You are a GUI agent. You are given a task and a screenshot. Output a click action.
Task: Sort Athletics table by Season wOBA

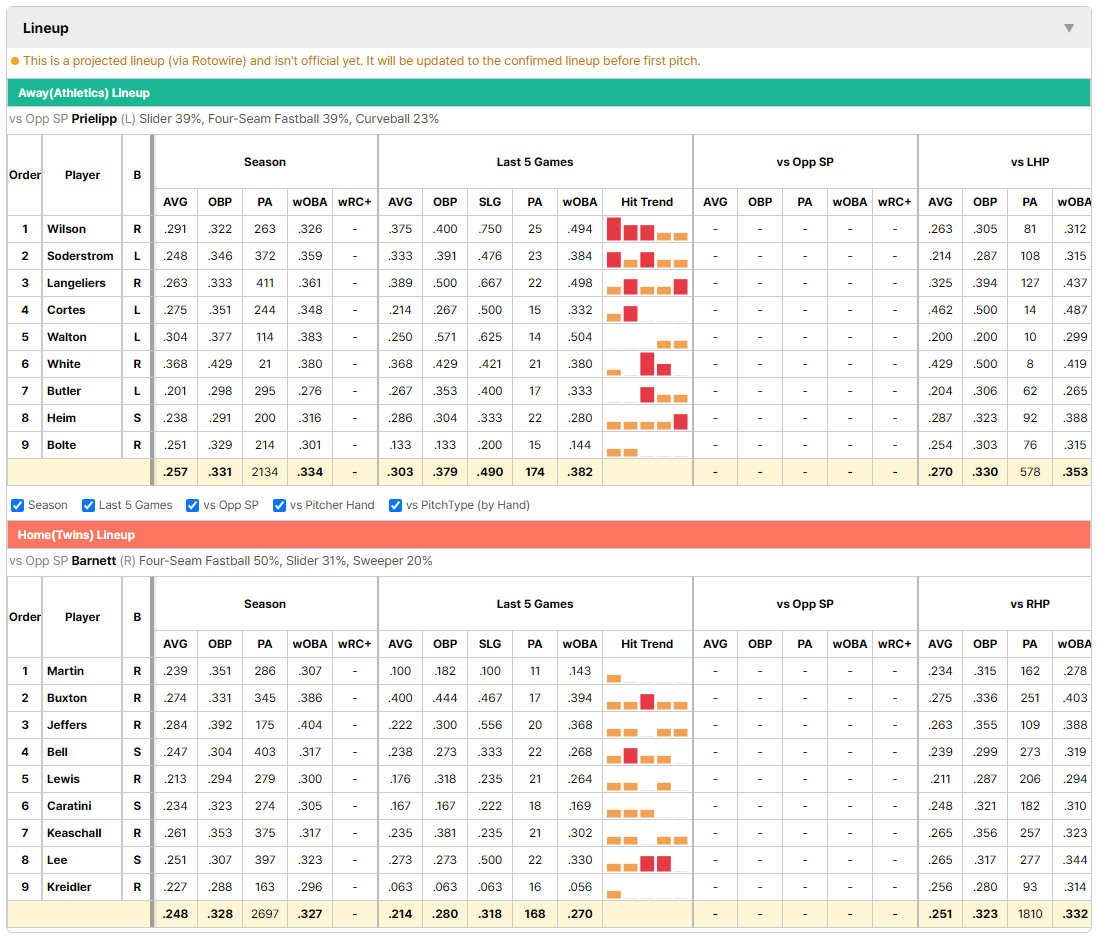pyautogui.click(x=310, y=202)
